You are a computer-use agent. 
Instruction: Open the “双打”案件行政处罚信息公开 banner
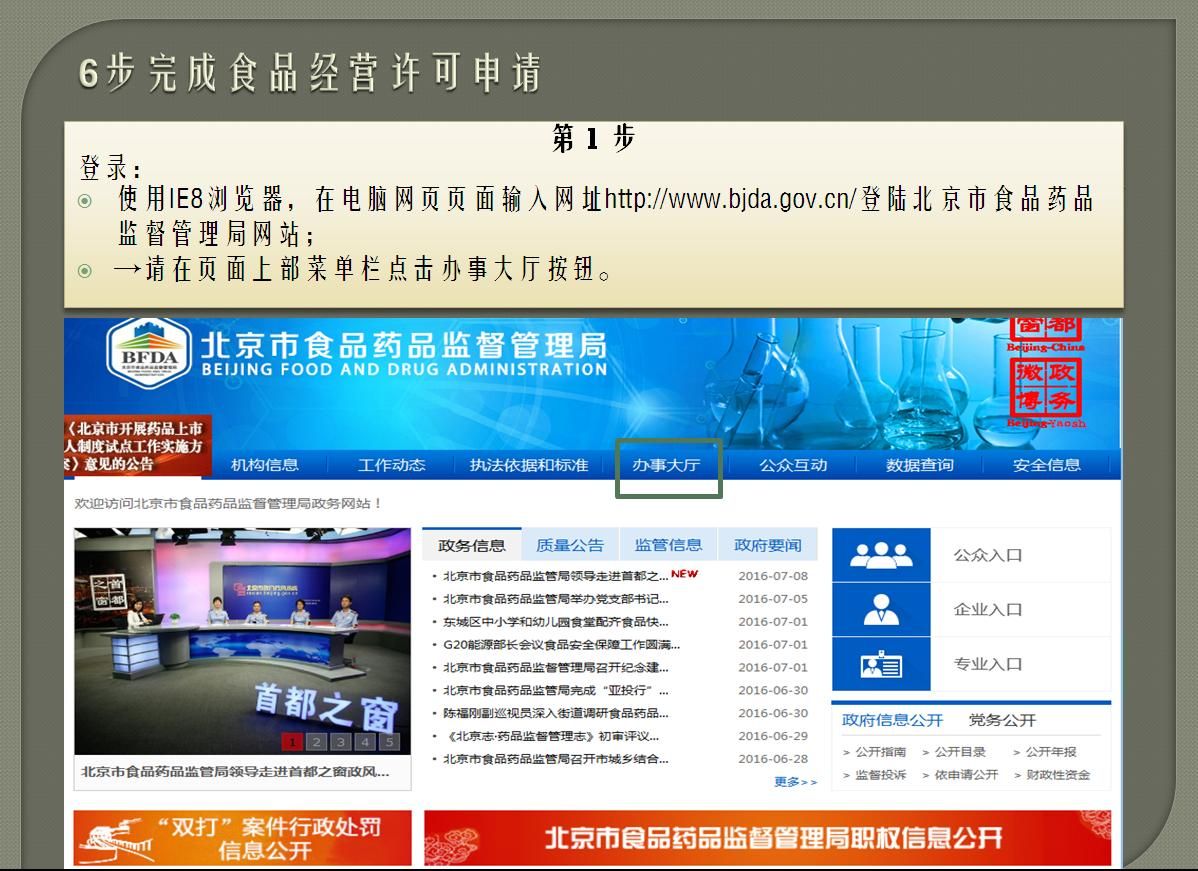tap(242, 838)
